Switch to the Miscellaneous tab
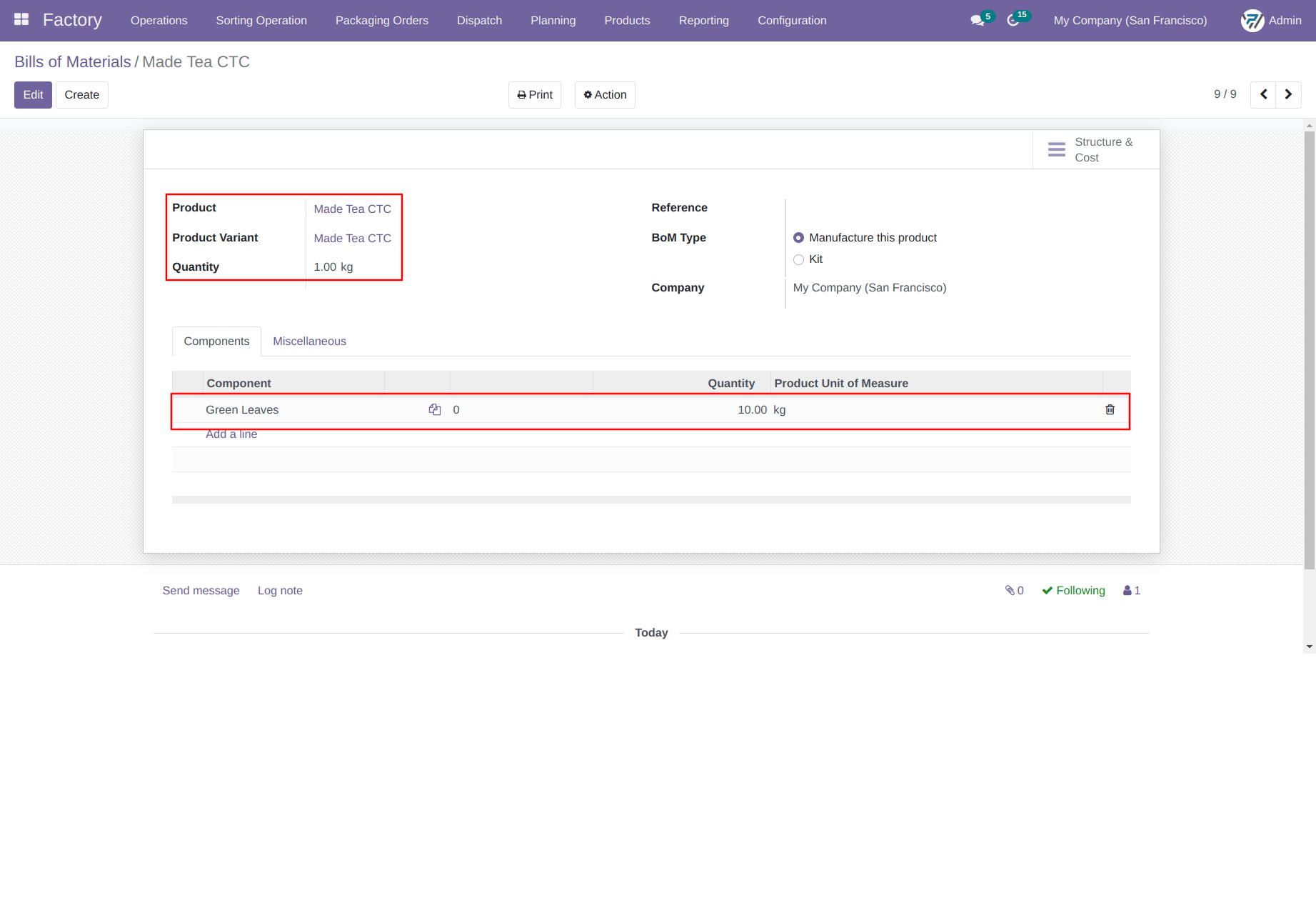Image resolution: width=1316 pixels, height=908 pixels. tap(309, 341)
